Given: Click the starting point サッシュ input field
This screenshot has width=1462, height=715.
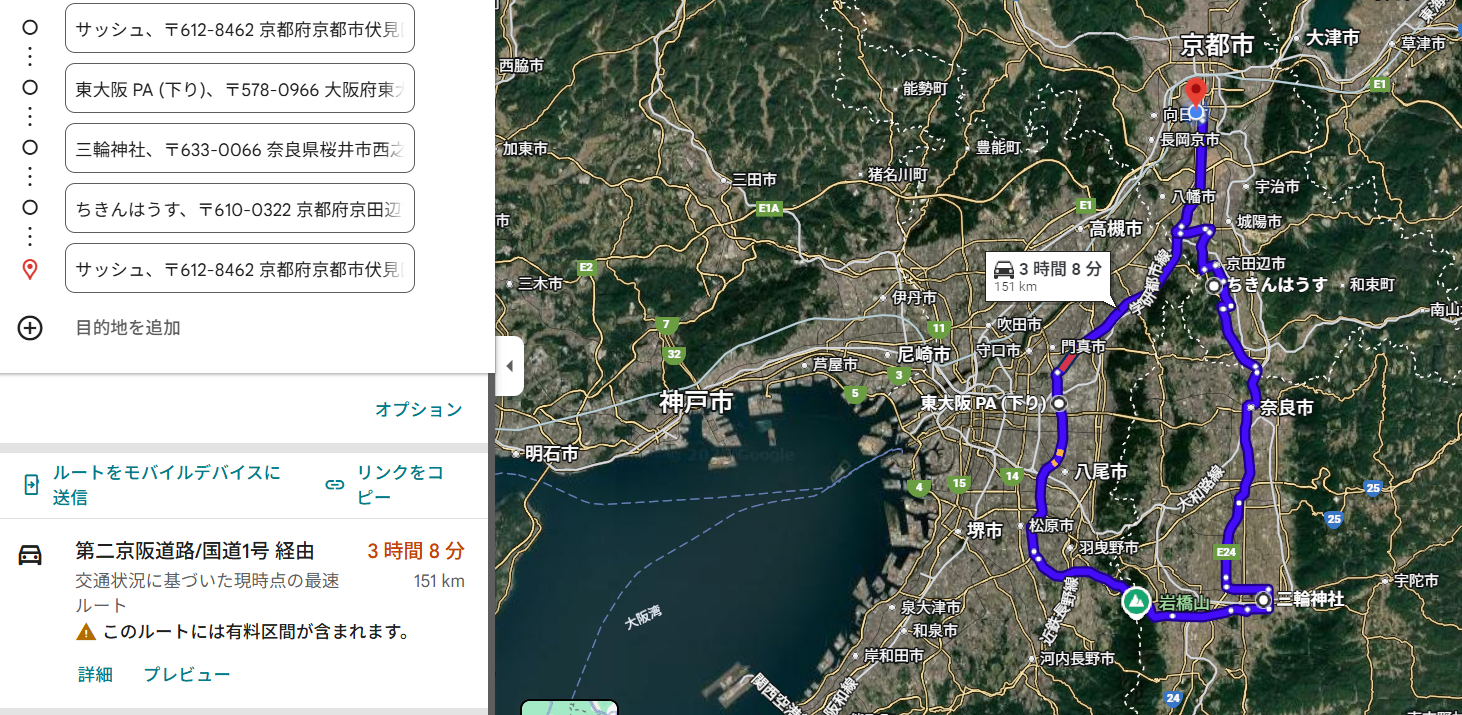Looking at the screenshot, I should pos(240,28).
